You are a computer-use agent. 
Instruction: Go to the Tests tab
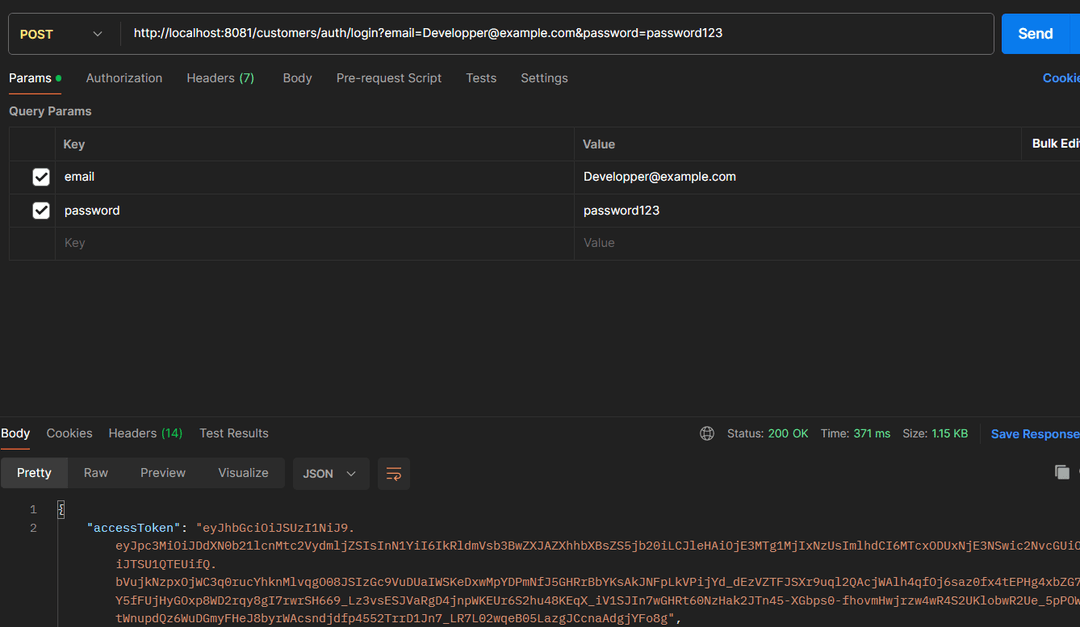point(481,78)
